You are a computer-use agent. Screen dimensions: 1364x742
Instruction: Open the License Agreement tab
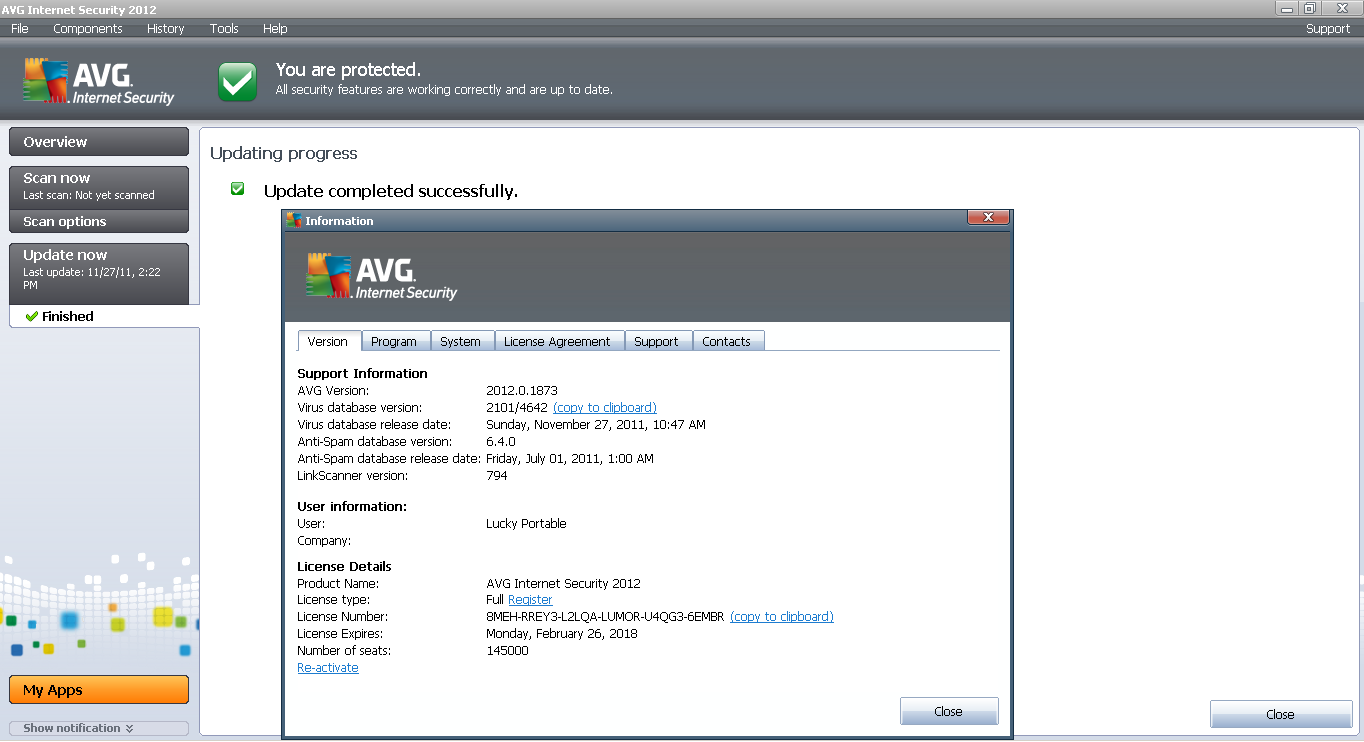point(557,341)
